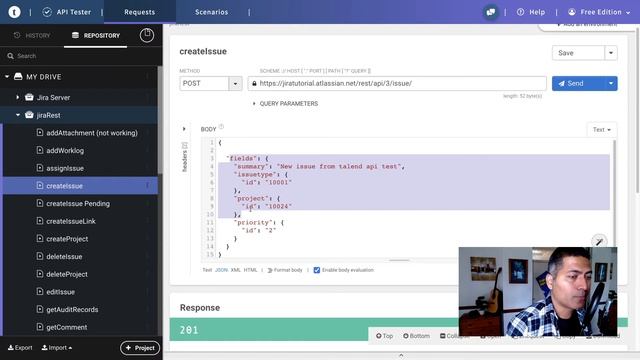The image size is (640, 360).
Task: Open the Free Edition account menu
Action: tap(599, 12)
